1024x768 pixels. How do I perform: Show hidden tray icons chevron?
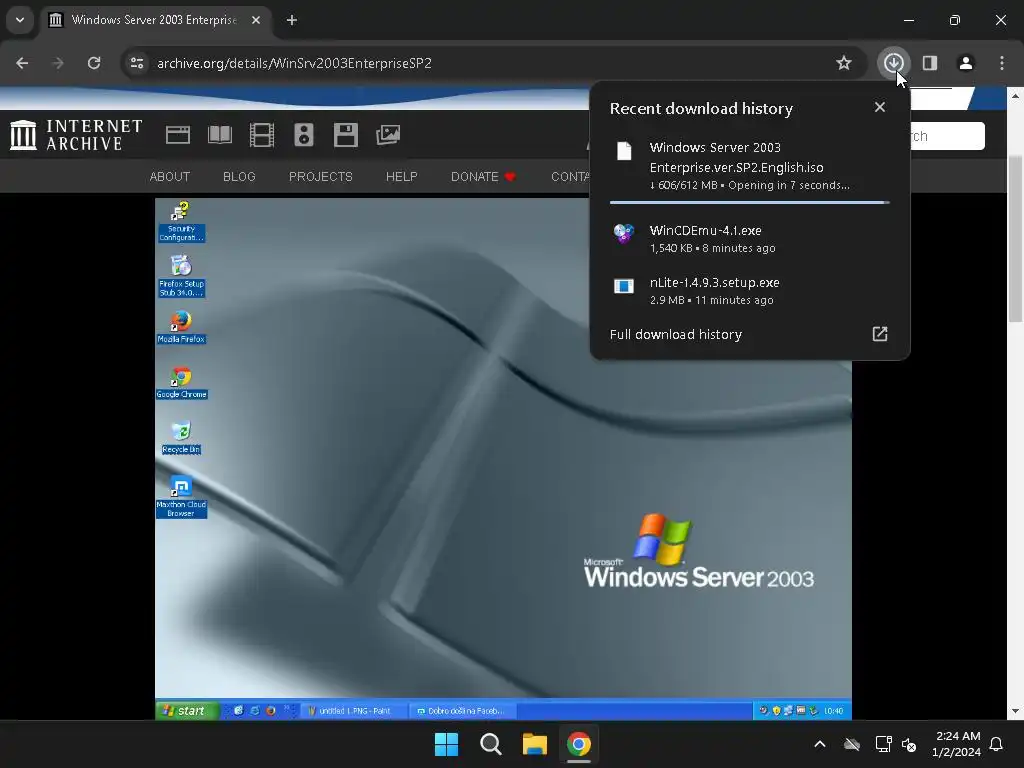point(820,744)
